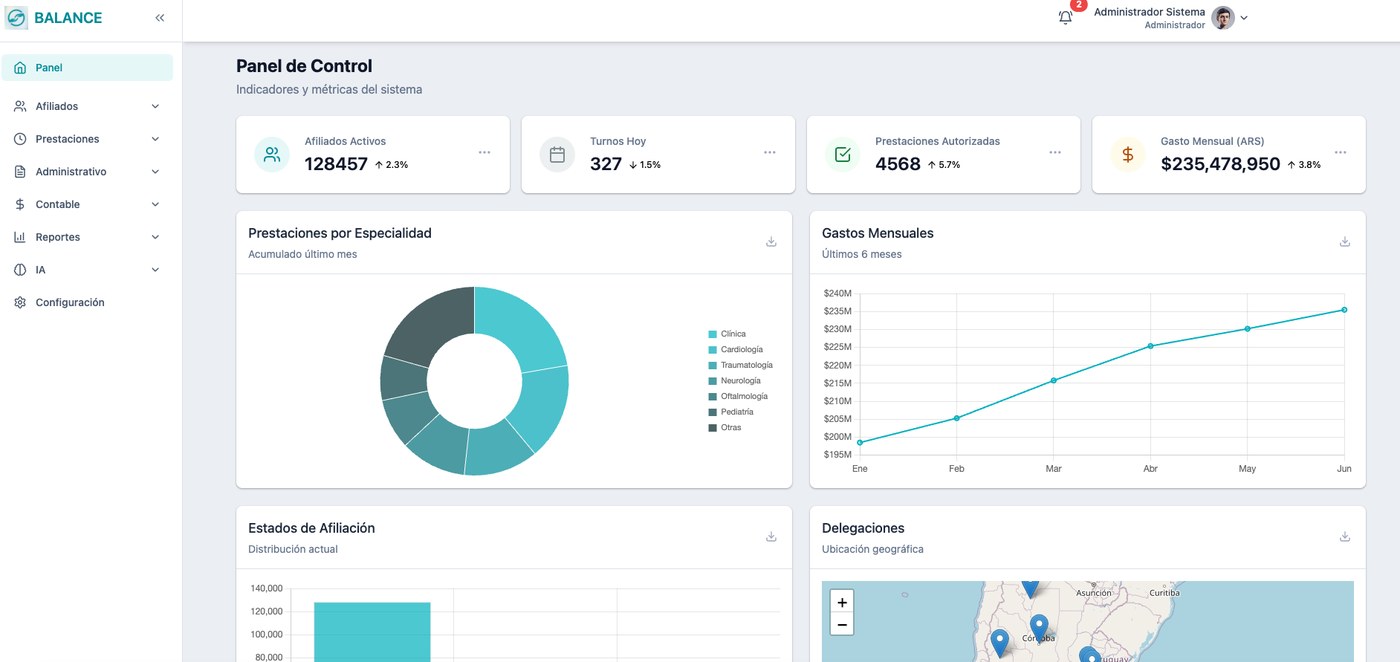Go to Panel in the sidebar
Viewport: 1400px width, 662px height.
(87, 68)
